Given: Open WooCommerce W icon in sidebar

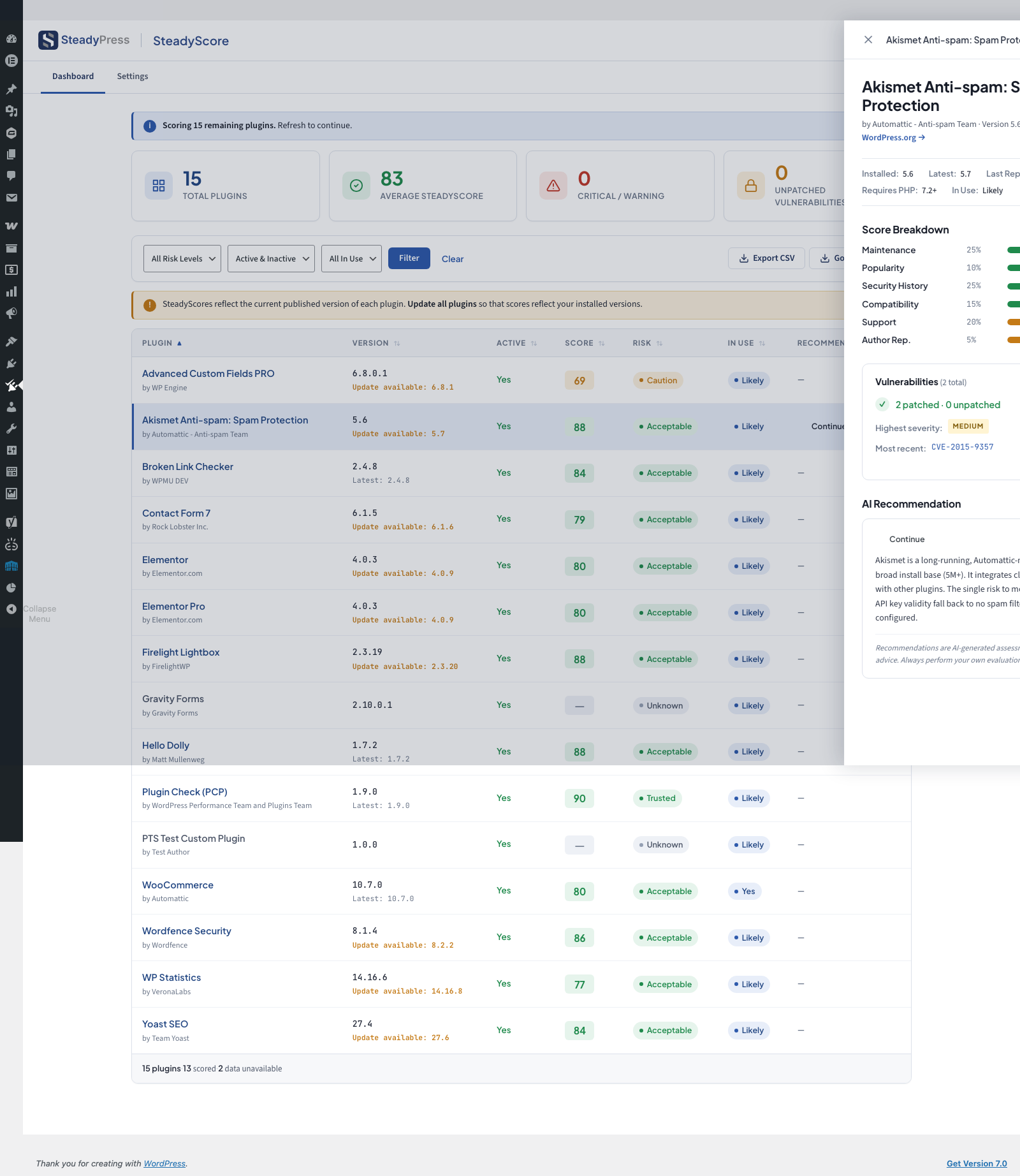Looking at the screenshot, I should (x=11, y=226).
